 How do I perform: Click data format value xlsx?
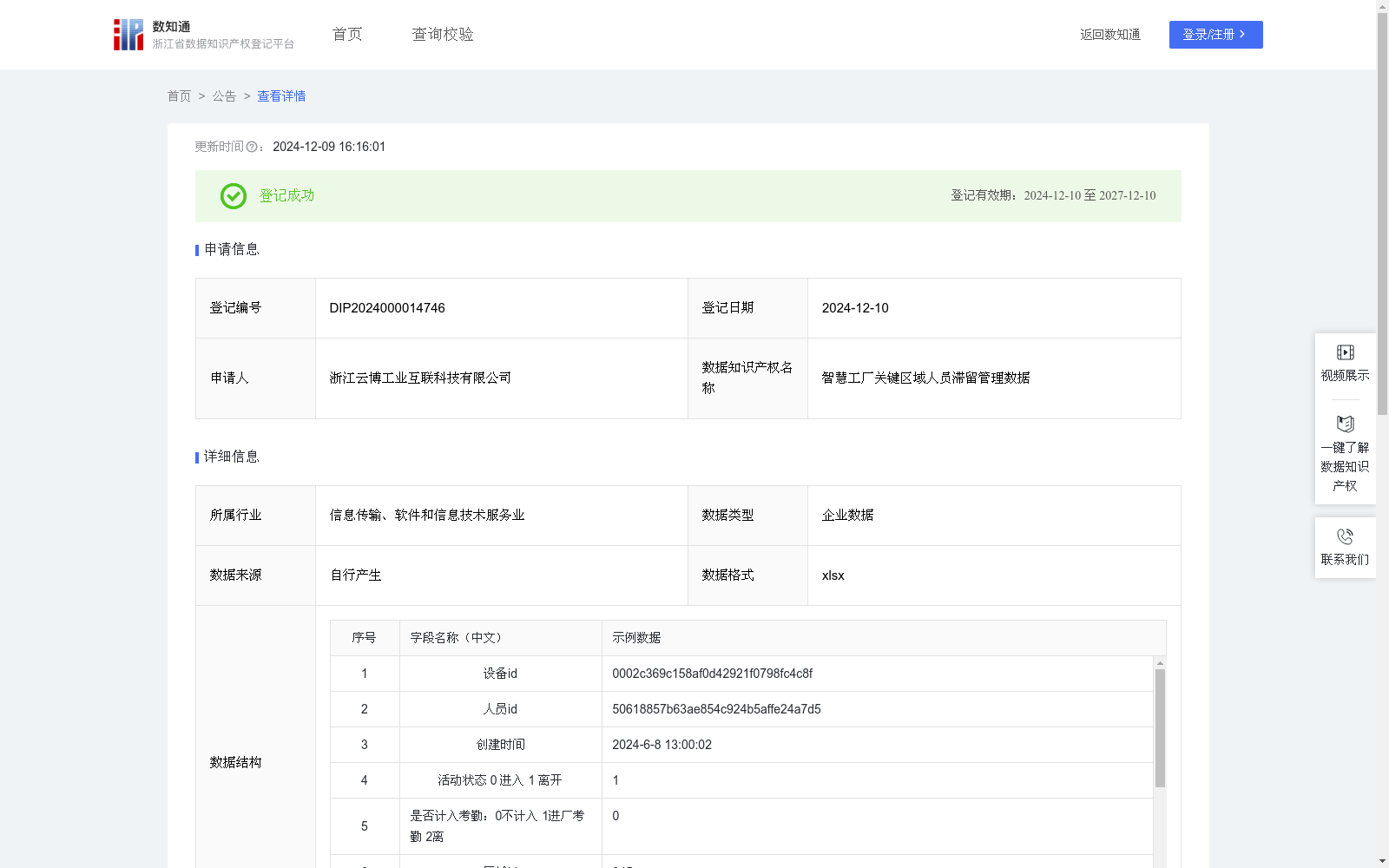point(833,575)
